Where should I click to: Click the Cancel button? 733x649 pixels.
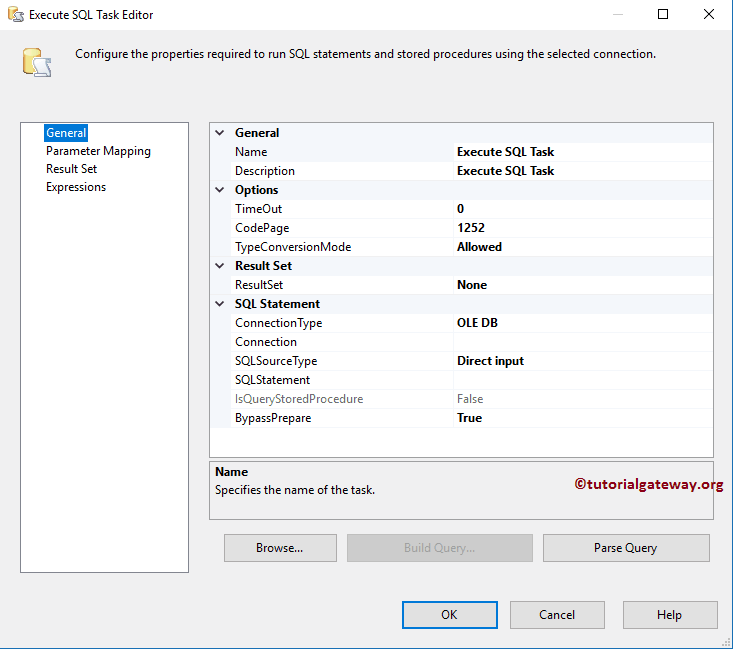(x=557, y=615)
